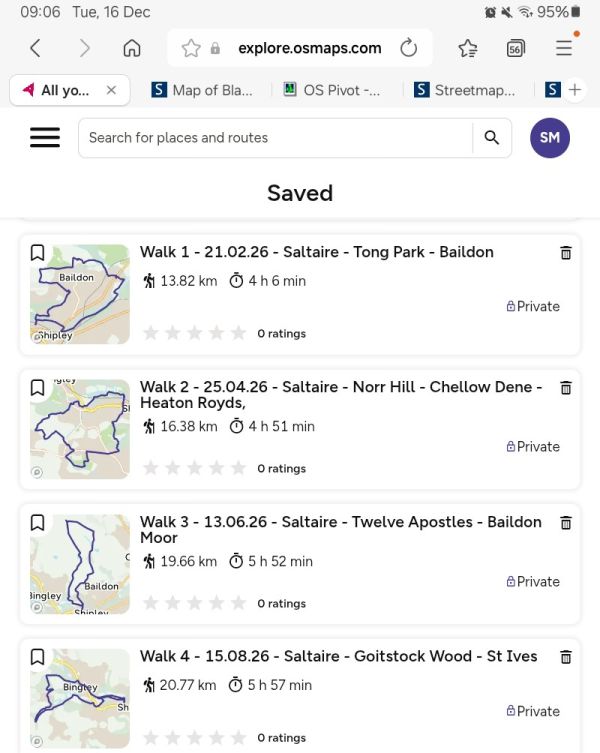Toggle bookmark on Walk 4 route

pos(37,657)
